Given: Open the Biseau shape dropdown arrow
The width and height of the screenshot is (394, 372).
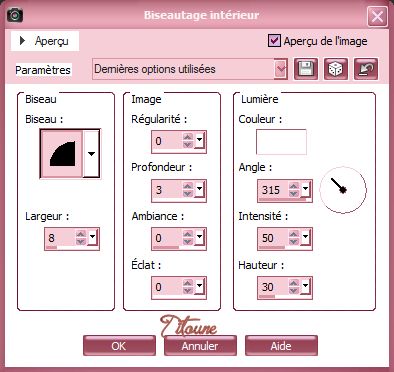Looking at the screenshot, I should point(91,154).
